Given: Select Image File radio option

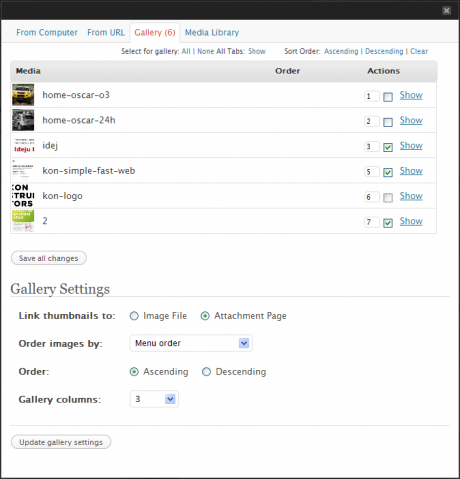Looking at the screenshot, I should pyautogui.click(x=134, y=316).
